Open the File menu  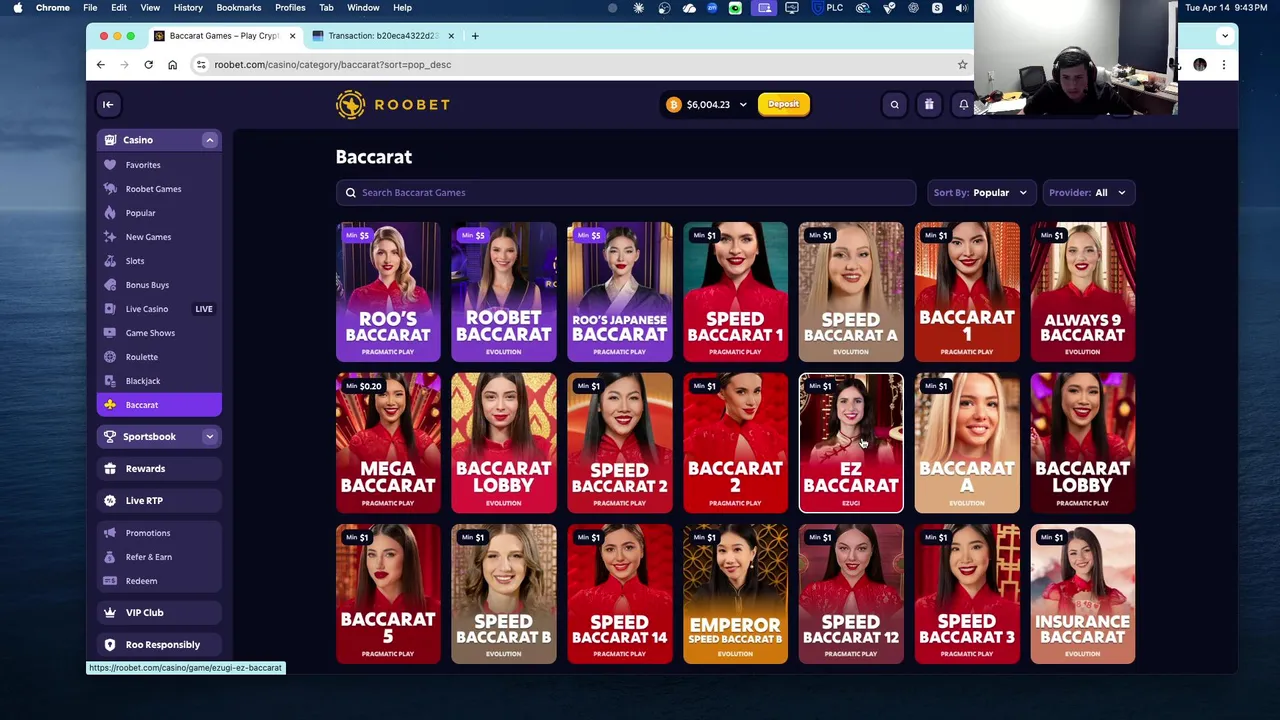tap(90, 8)
